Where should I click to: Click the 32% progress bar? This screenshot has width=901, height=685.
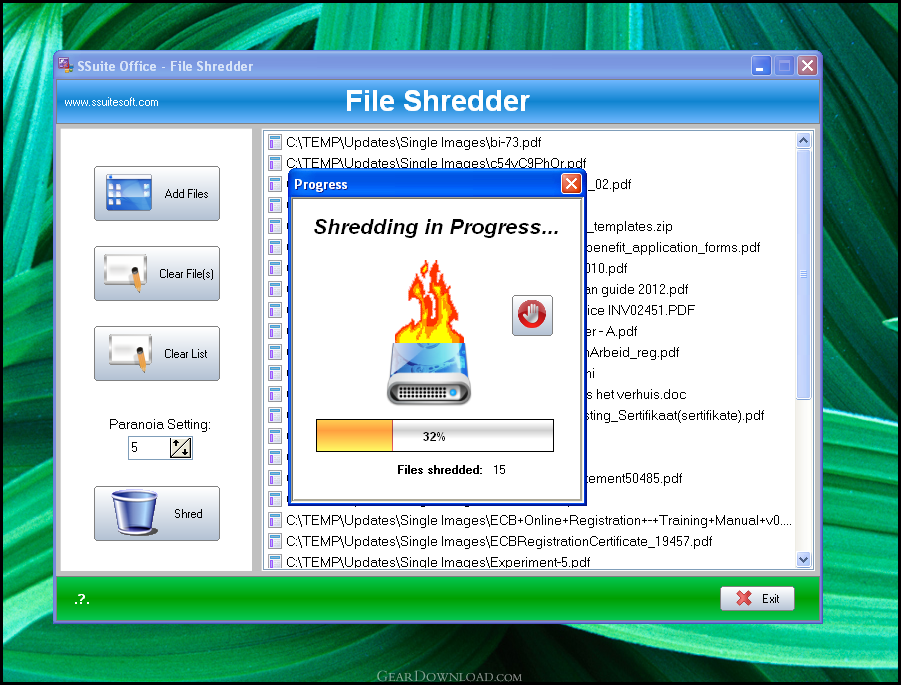pos(435,436)
